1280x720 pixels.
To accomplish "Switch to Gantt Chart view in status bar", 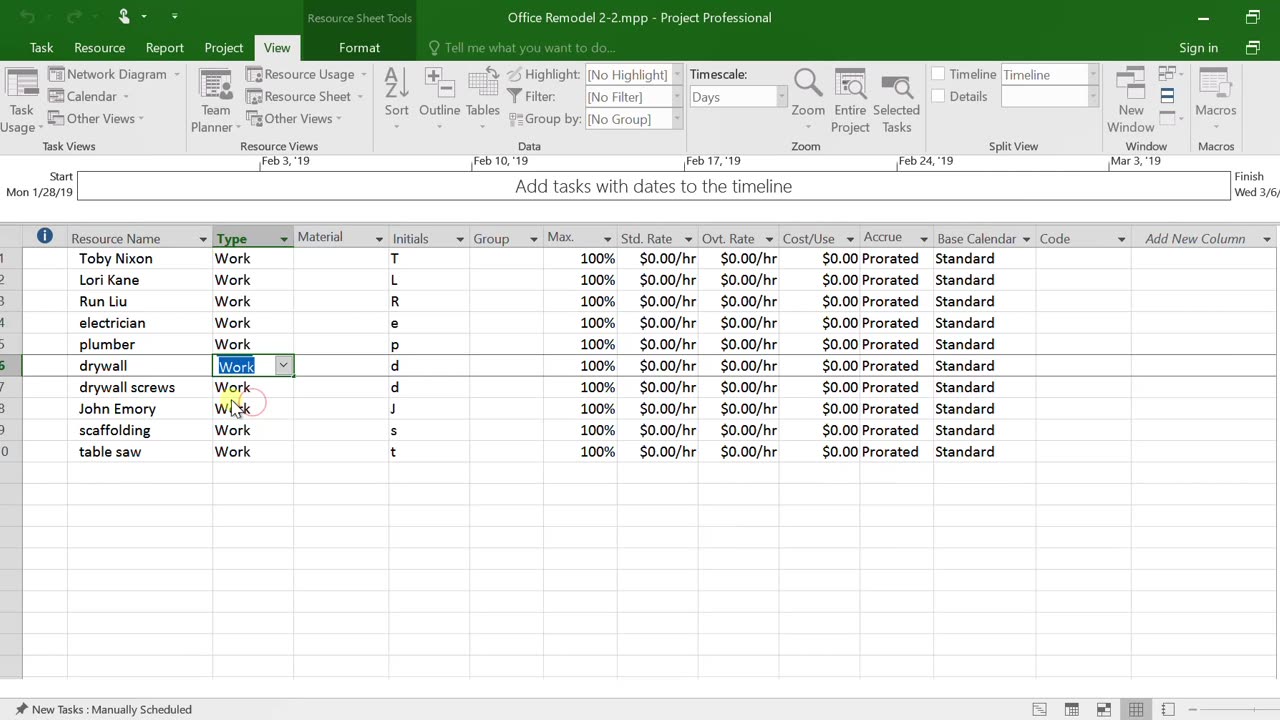I will [x=1040, y=709].
